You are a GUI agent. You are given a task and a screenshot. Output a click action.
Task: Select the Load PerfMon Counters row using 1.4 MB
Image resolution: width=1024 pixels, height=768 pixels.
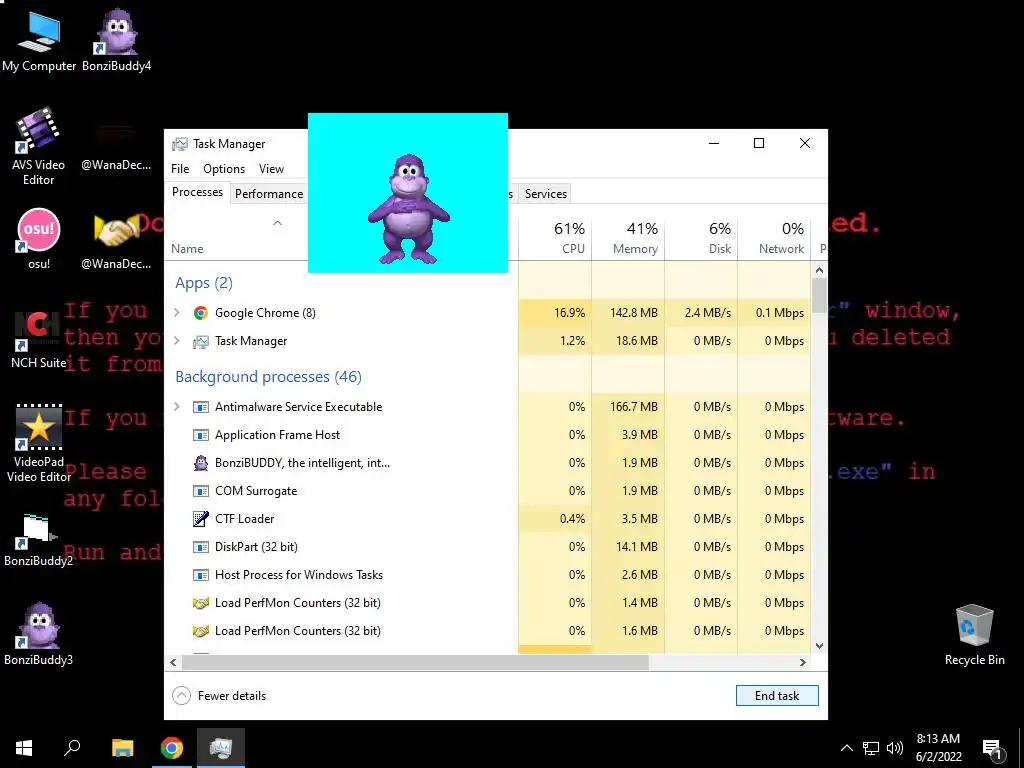(x=488, y=603)
